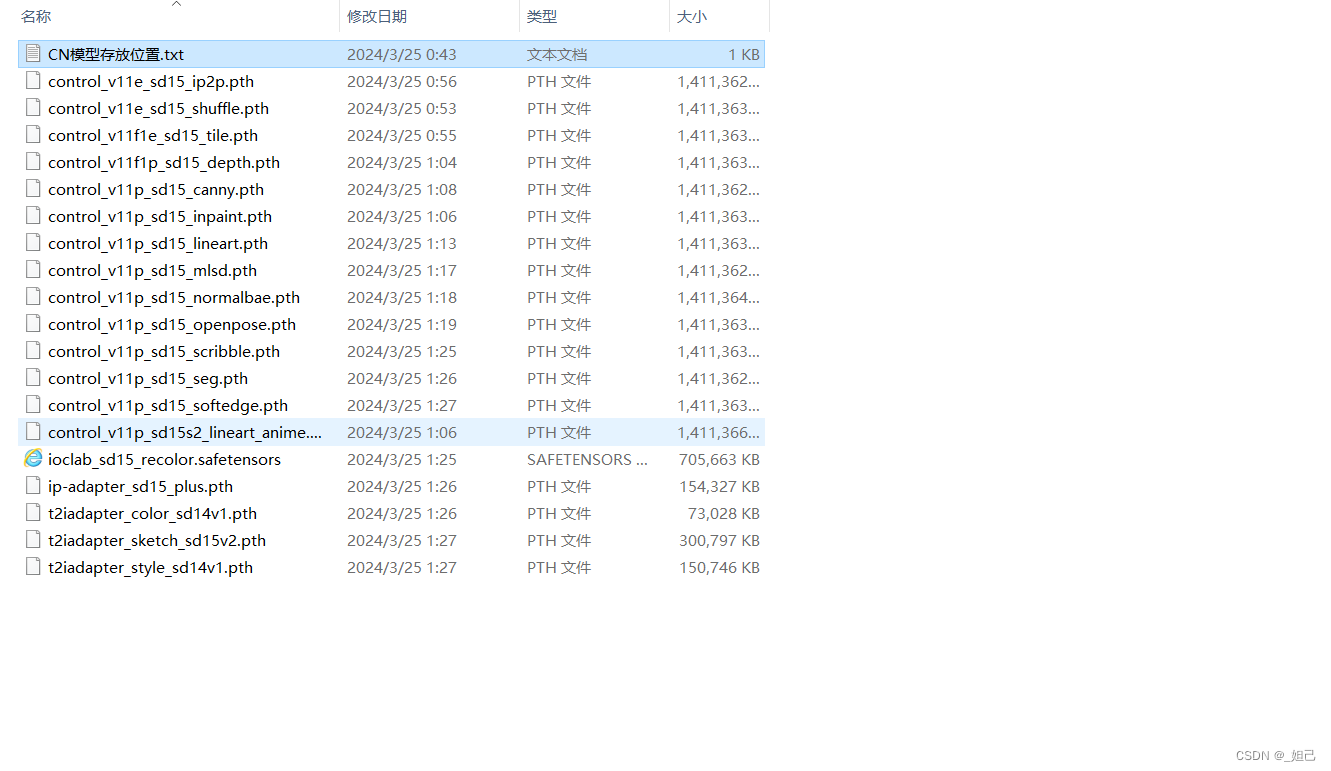1331x771 pixels.
Task: Click file icon of control_v11f1e_sd15_tile.pth
Action: [33, 135]
